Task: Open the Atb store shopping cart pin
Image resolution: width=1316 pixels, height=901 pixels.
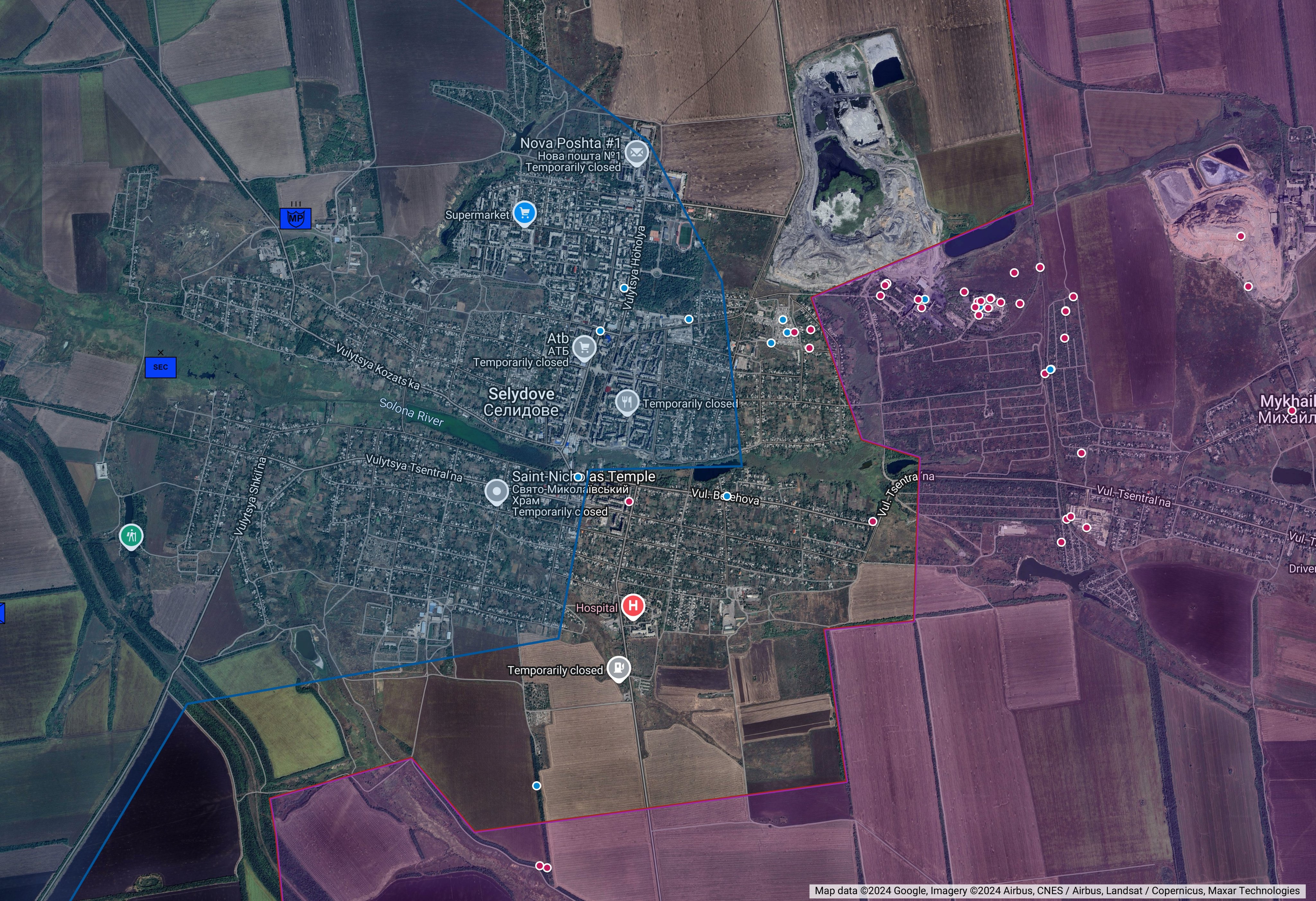Action: [584, 347]
